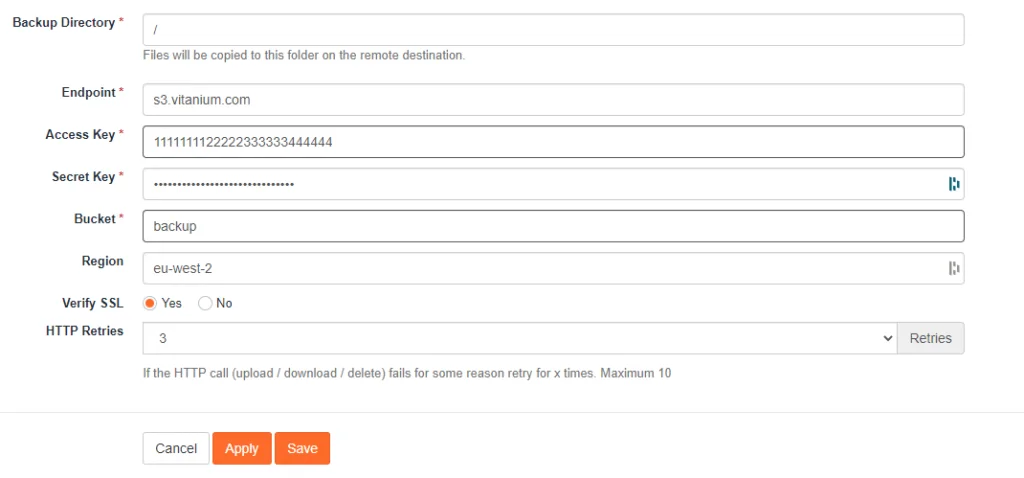Click the password manager icon in Secret Key field

[953, 184]
